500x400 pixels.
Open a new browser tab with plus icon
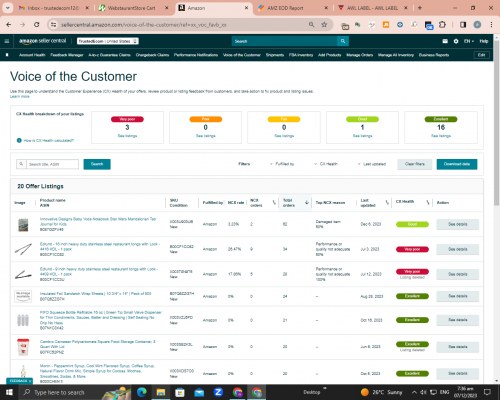(420, 8)
